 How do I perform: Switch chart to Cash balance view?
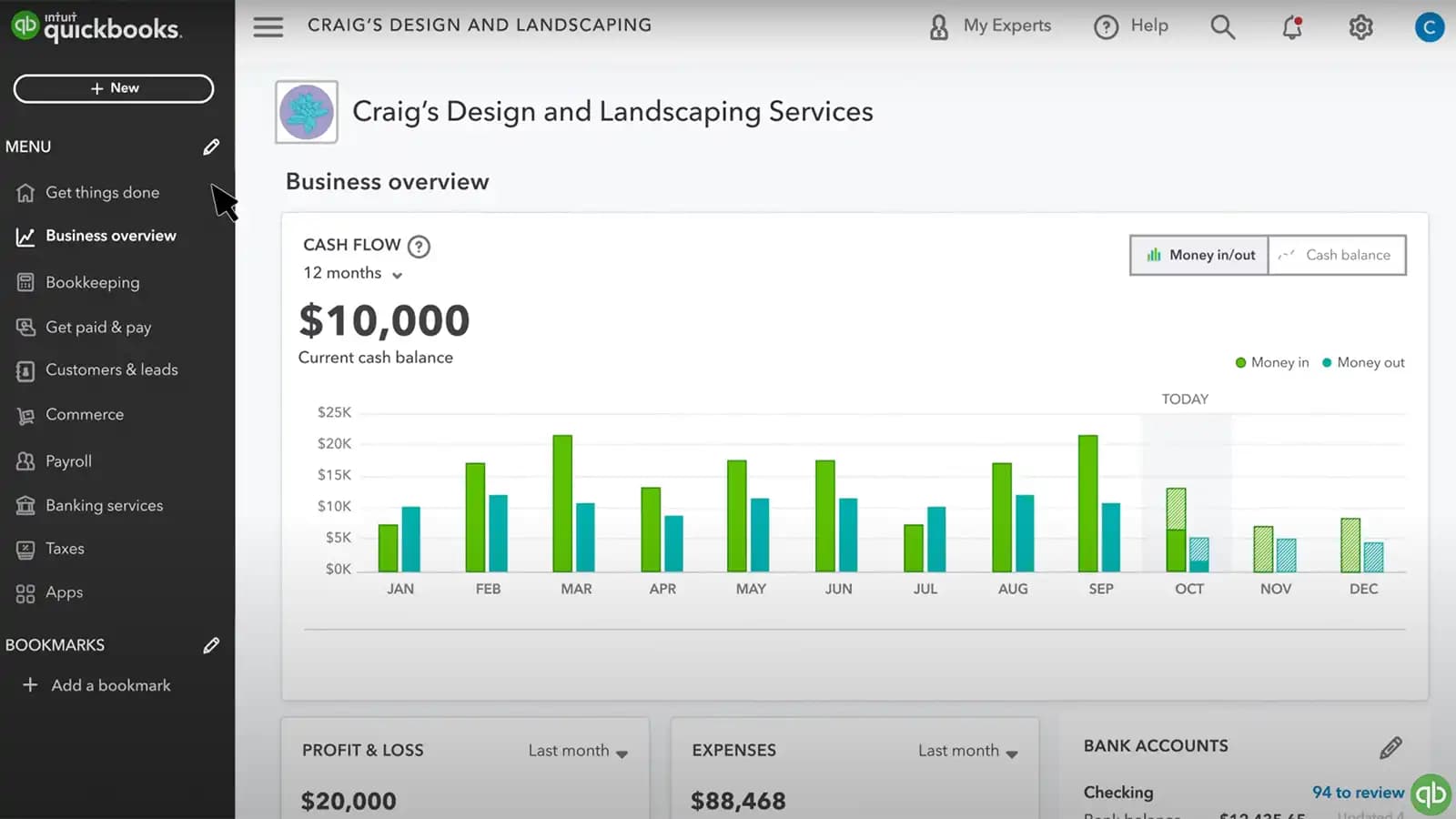(x=1337, y=255)
